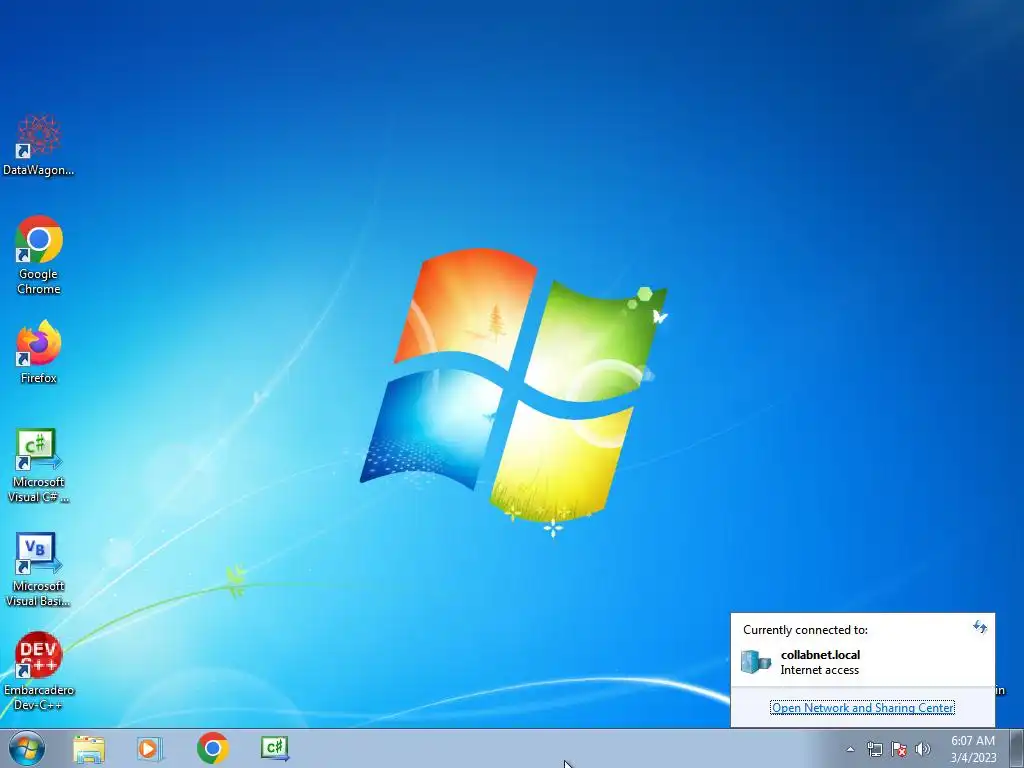Select the Firefox desktop shortcut icon
Viewport: 1024px width, 768px height.
click(39, 351)
